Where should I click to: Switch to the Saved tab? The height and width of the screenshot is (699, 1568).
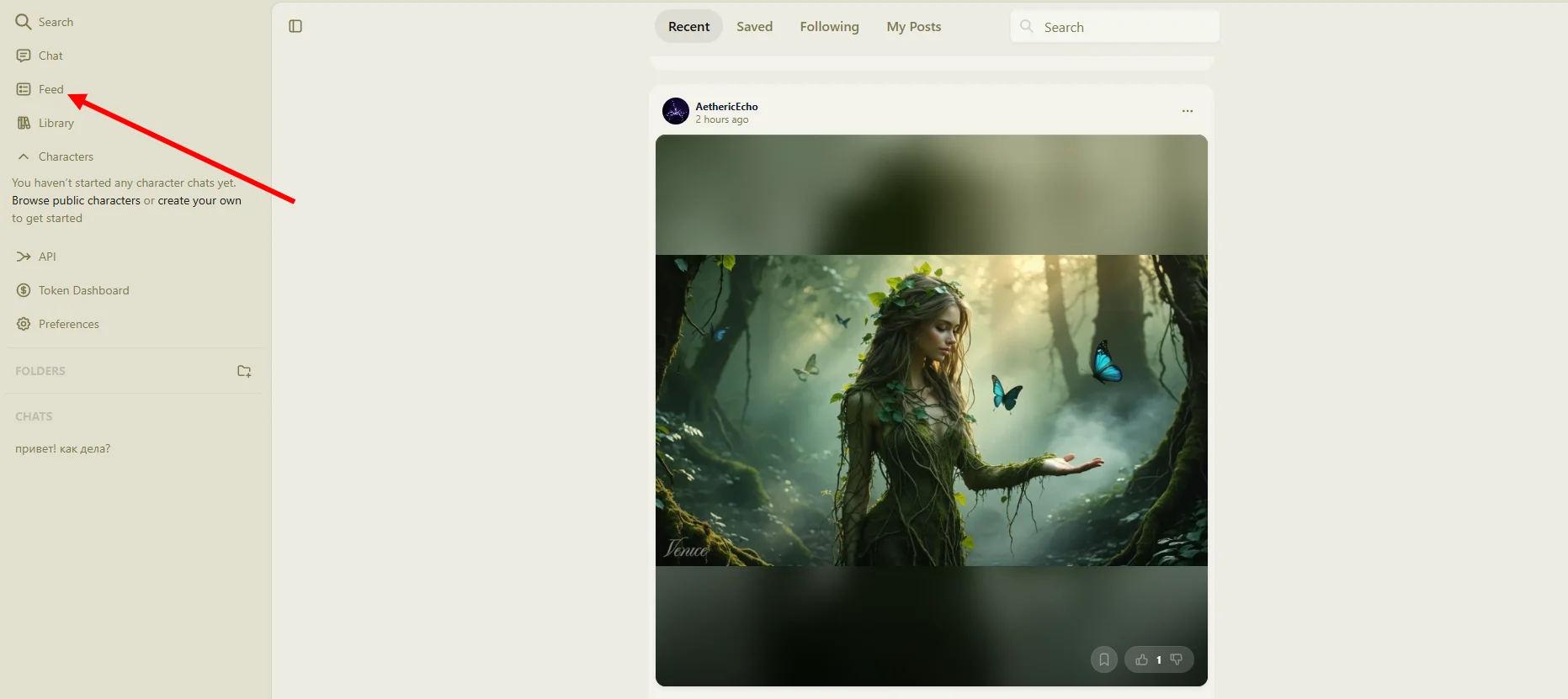coord(754,27)
